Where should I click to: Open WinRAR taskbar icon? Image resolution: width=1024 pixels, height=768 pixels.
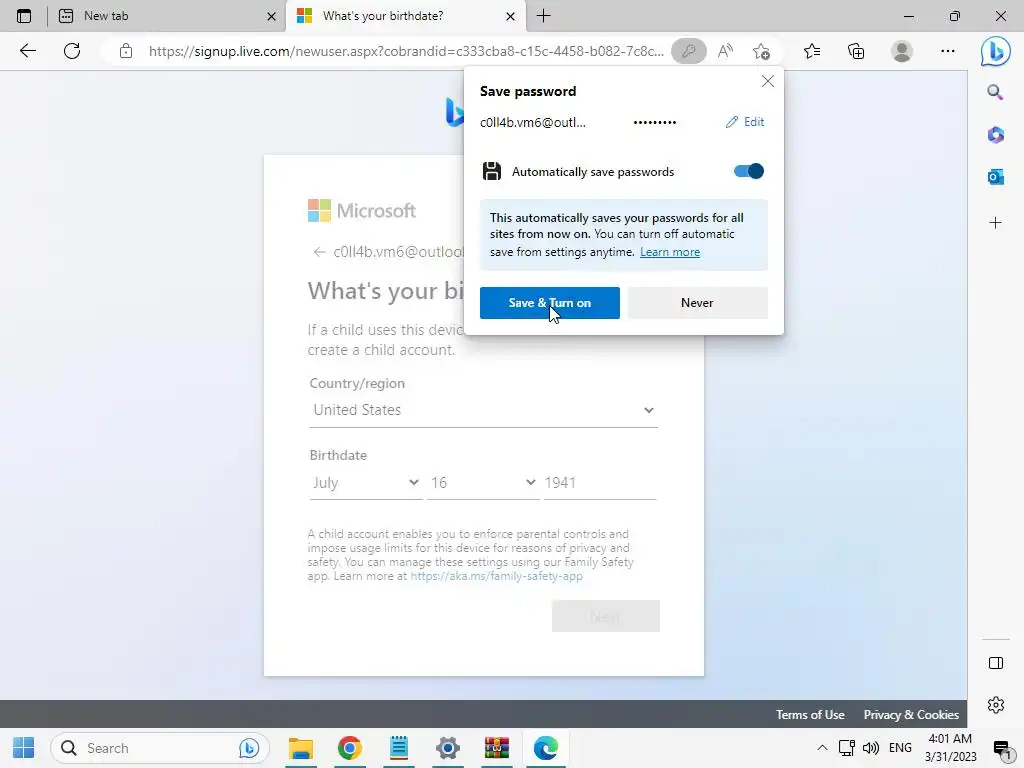[497, 748]
